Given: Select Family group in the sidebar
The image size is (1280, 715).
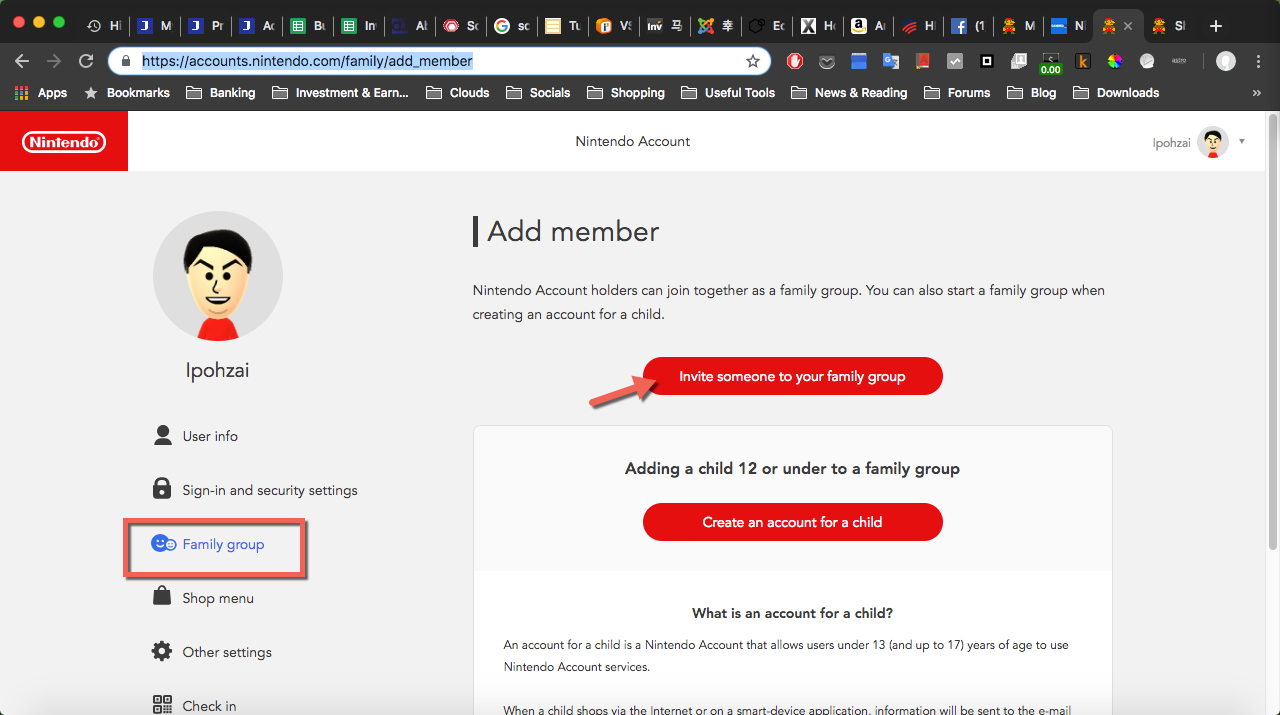Looking at the screenshot, I should [223, 545].
